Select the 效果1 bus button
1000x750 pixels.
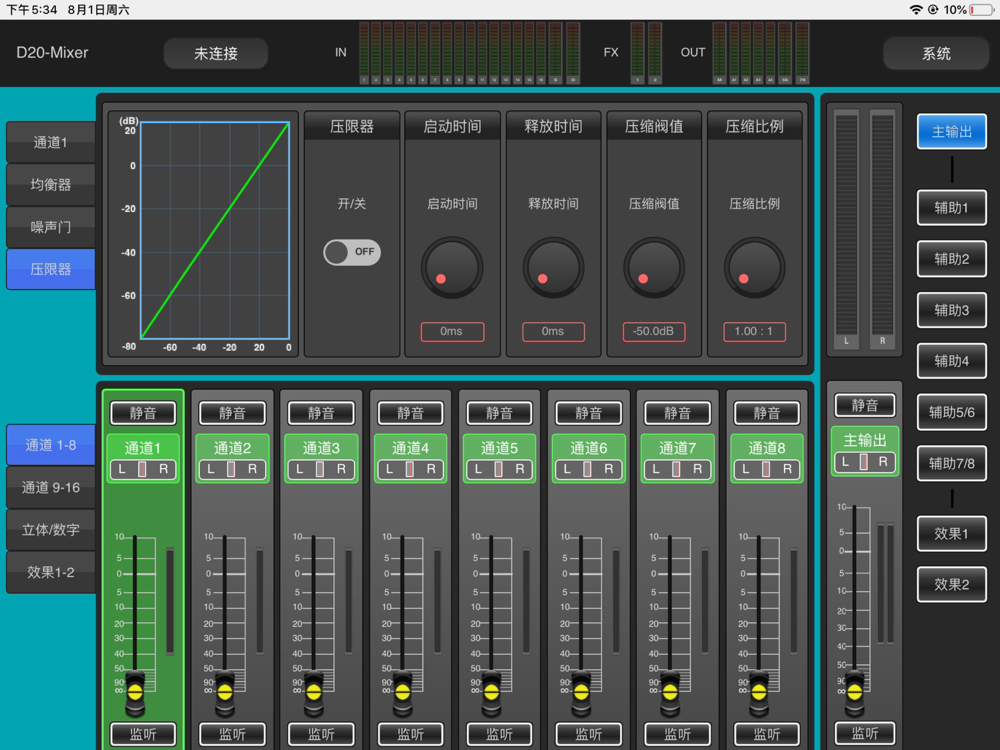[x=952, y=534]
